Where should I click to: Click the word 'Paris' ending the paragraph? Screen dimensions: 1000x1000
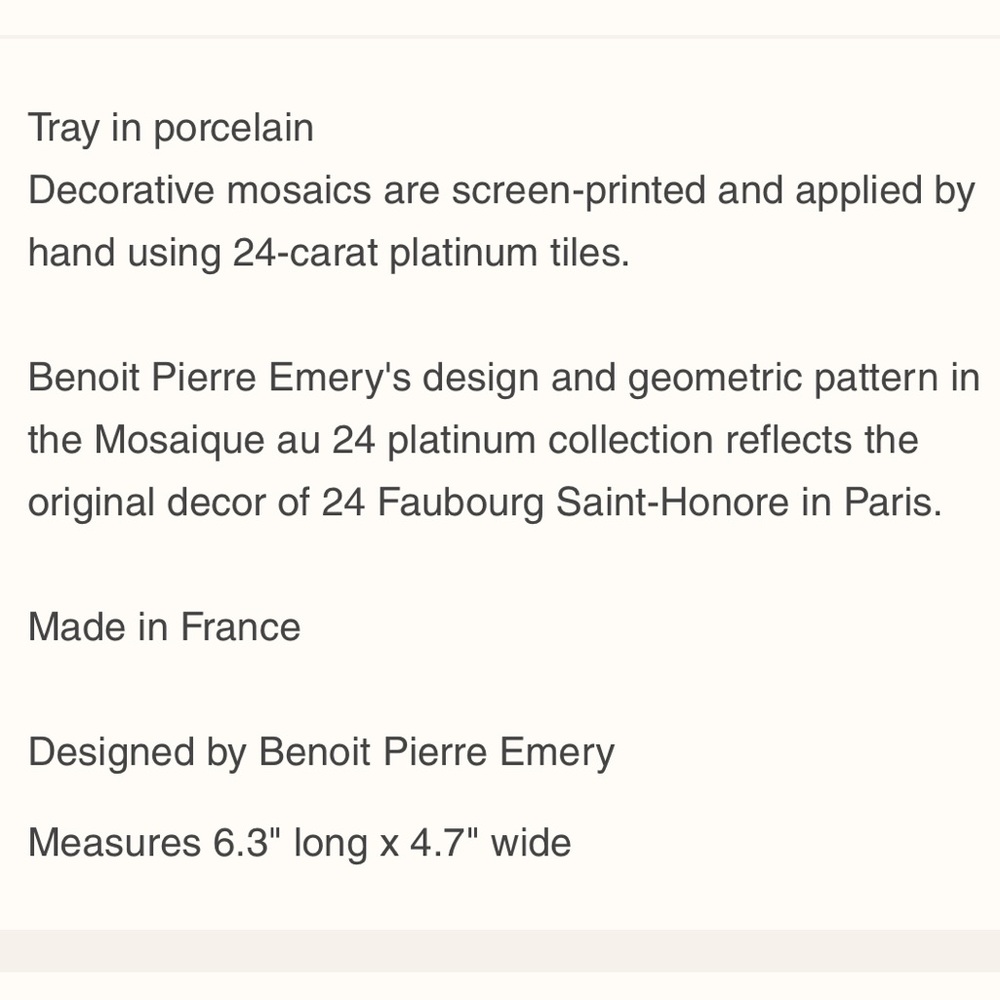(893, 502)
